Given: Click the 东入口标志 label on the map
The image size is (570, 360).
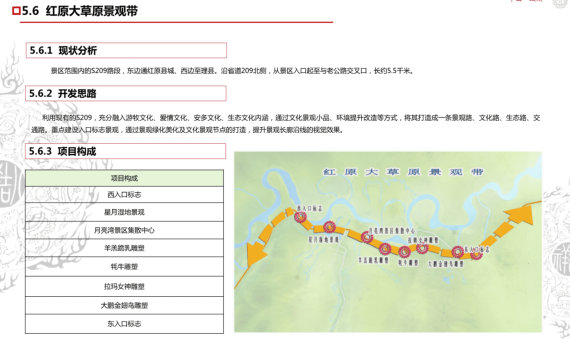Looking at the screenshot, I should [477, 249].
